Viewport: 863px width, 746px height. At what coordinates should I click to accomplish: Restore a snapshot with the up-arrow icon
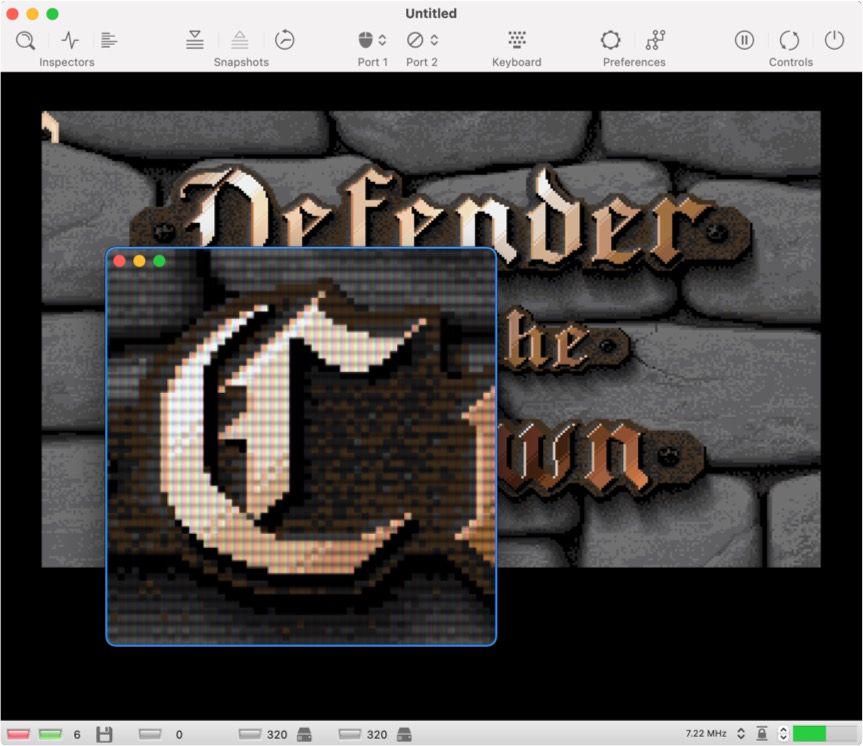[x=239, y=40]
